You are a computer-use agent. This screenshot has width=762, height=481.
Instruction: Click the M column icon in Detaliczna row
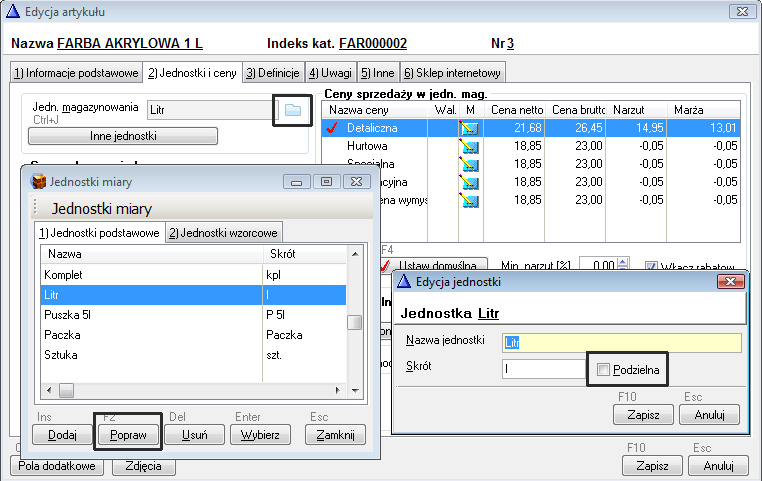tap(469, 128)
